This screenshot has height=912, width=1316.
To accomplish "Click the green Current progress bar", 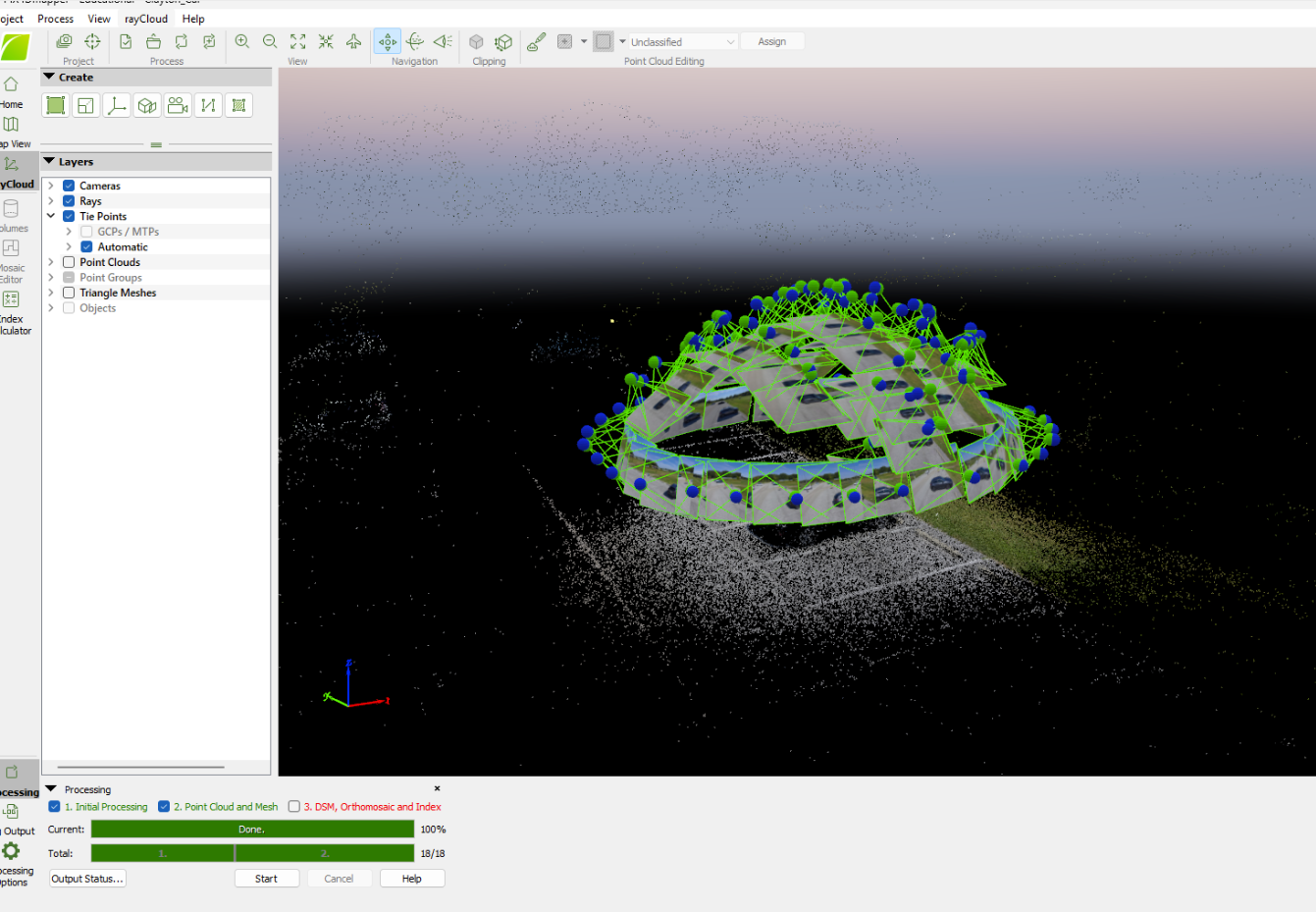I will tap(252, 830).
